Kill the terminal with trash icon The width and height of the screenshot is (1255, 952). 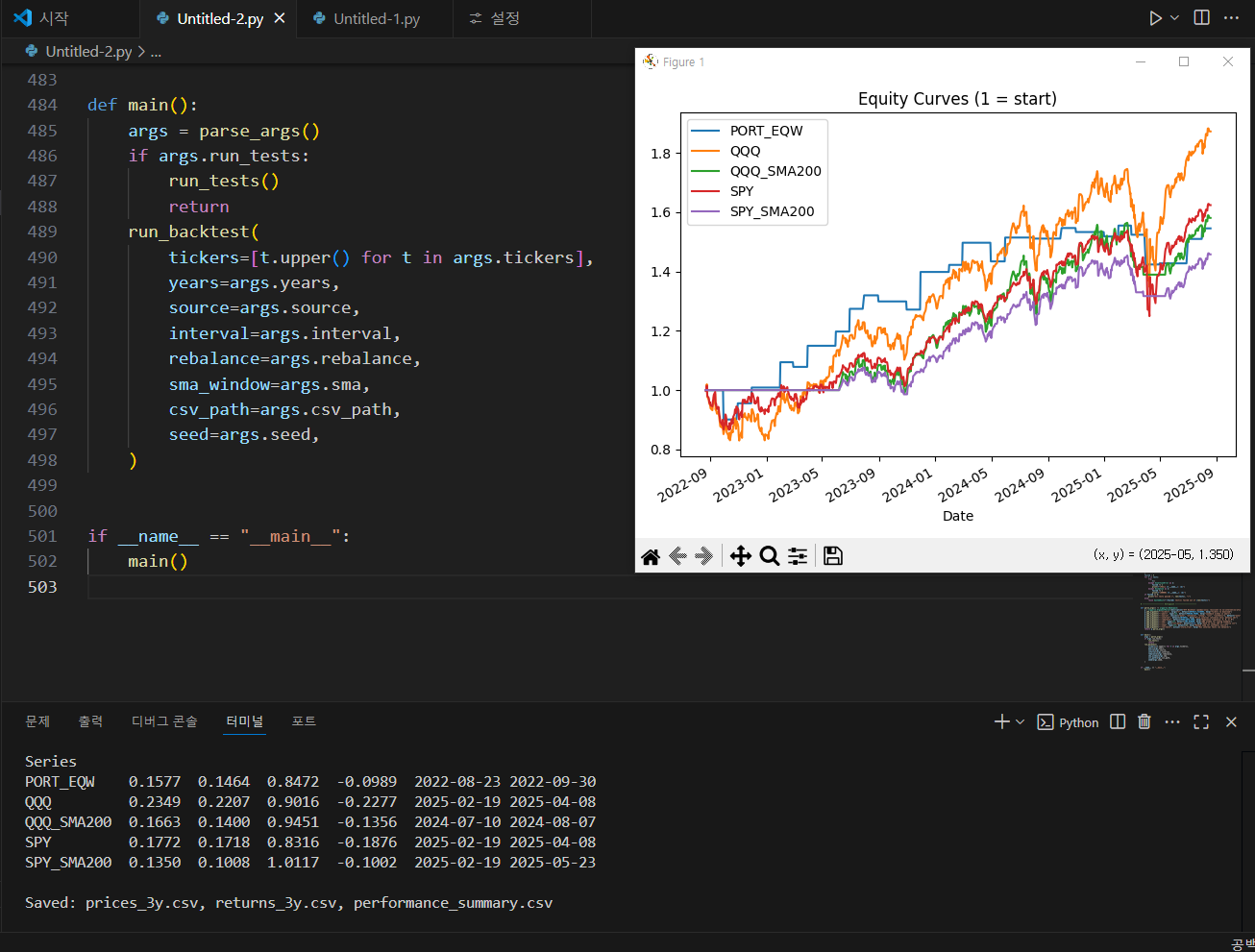pos(1144,721)
